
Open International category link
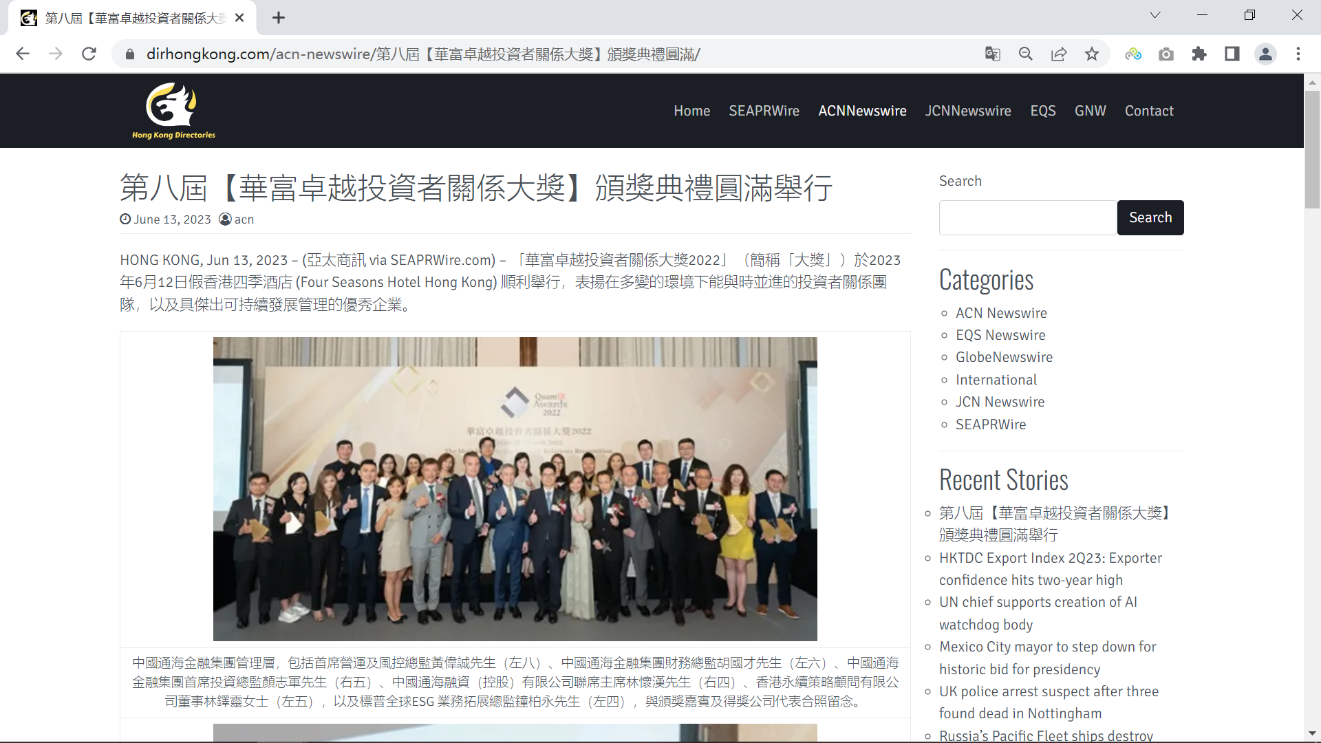[996, 380]
